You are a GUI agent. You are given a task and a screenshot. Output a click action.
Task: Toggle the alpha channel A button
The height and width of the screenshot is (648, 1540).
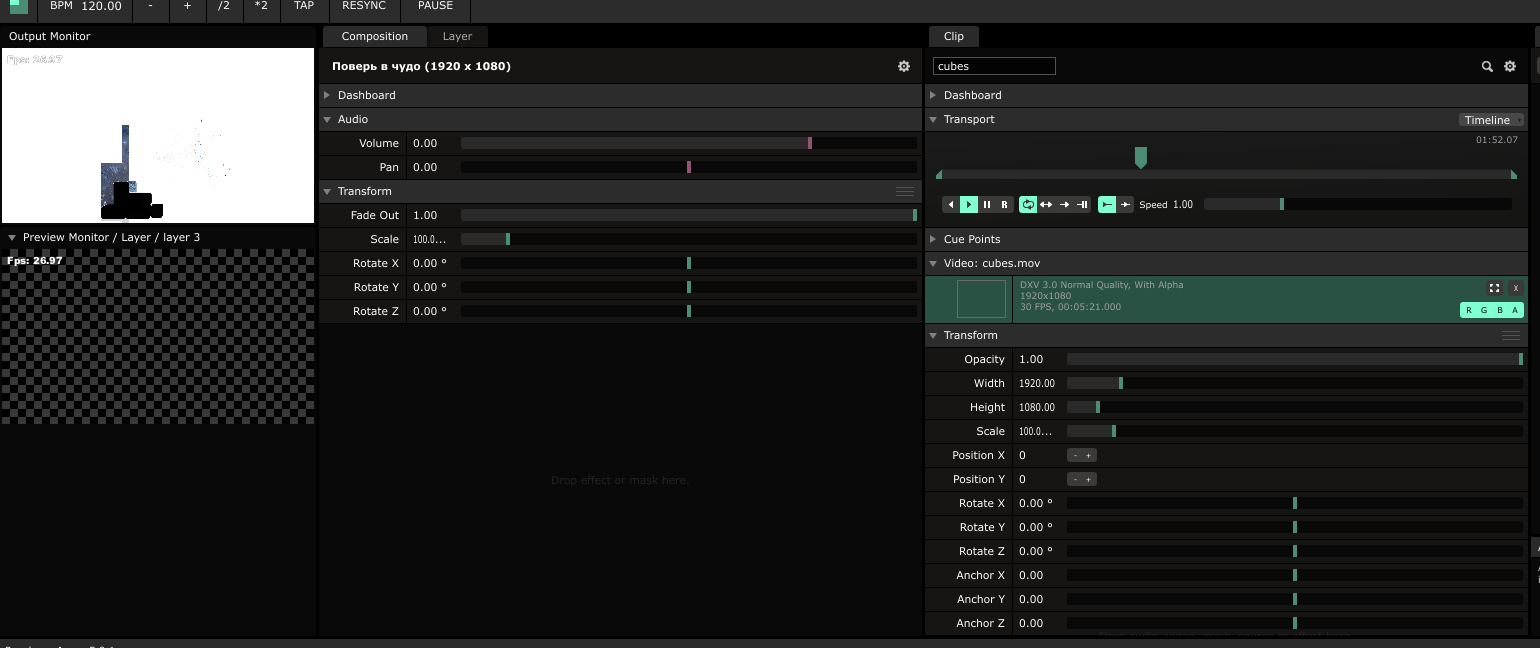pos(1515,311)
